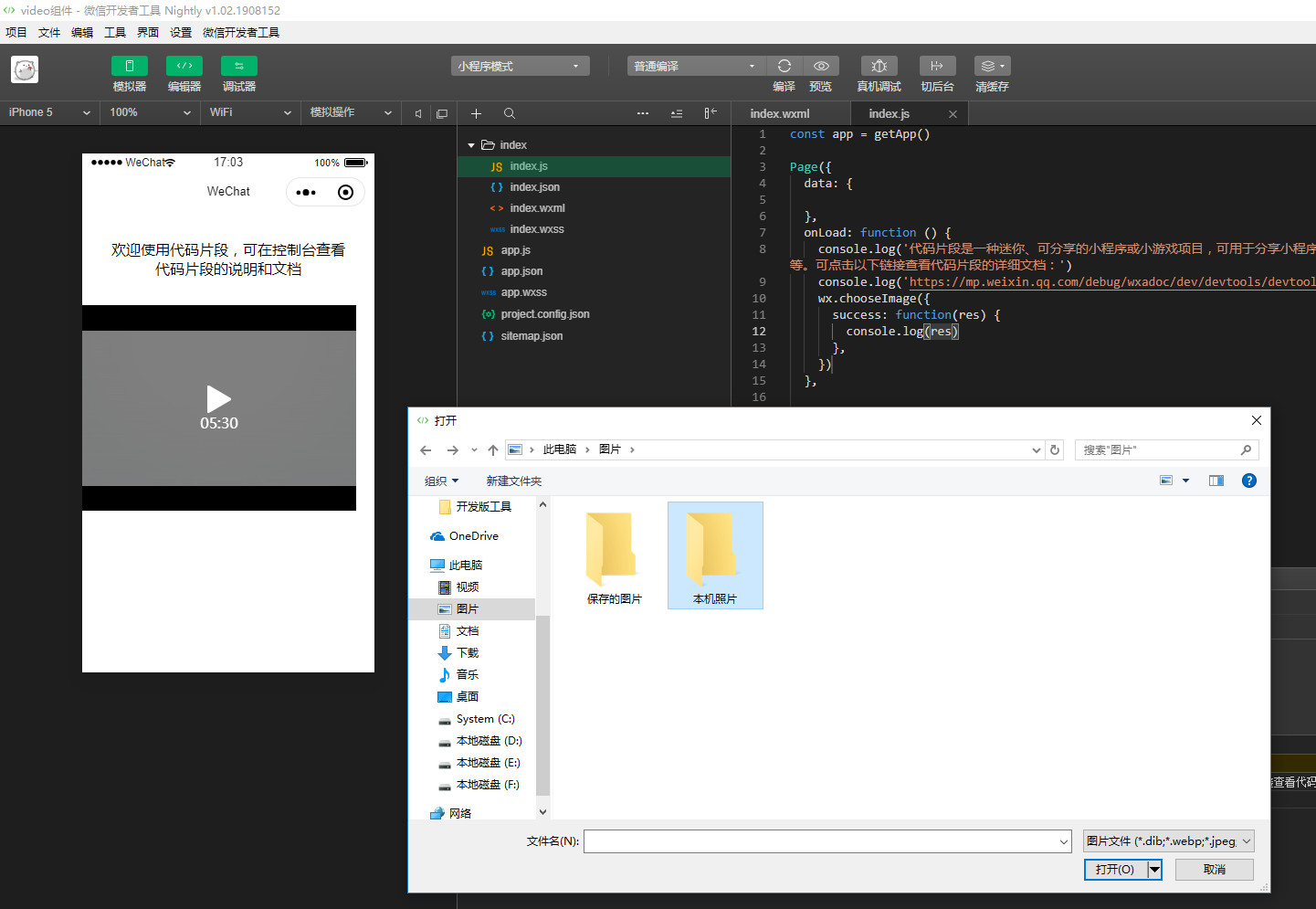Open the simulate operation (模拟操作) dropdown
Image resolution: width=1316 pixels, height=909 pixels.
click(x=351, y=112)
